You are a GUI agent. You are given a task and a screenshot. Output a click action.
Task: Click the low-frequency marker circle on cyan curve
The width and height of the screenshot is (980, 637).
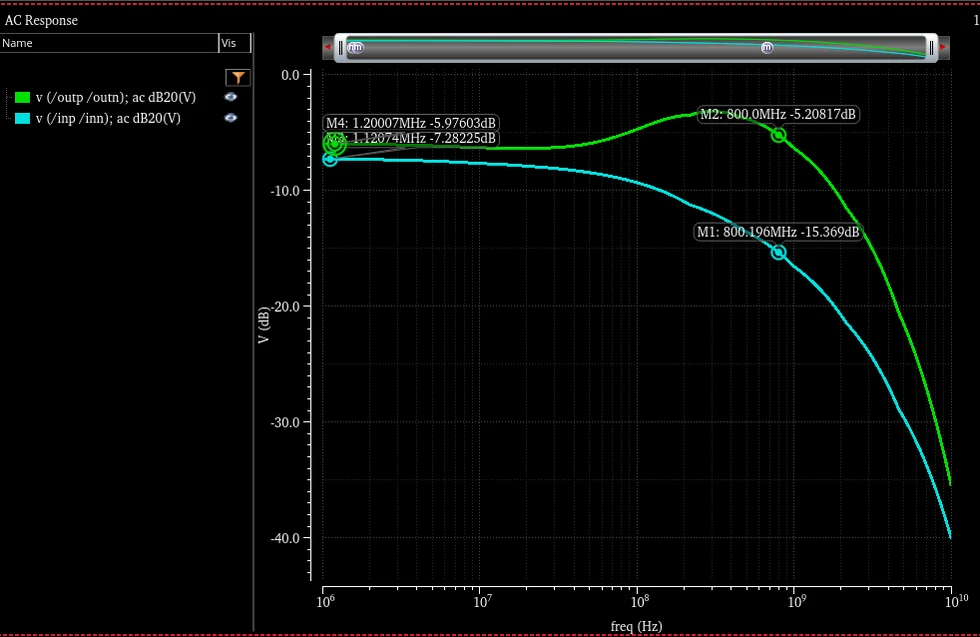[x=329, y=159]
